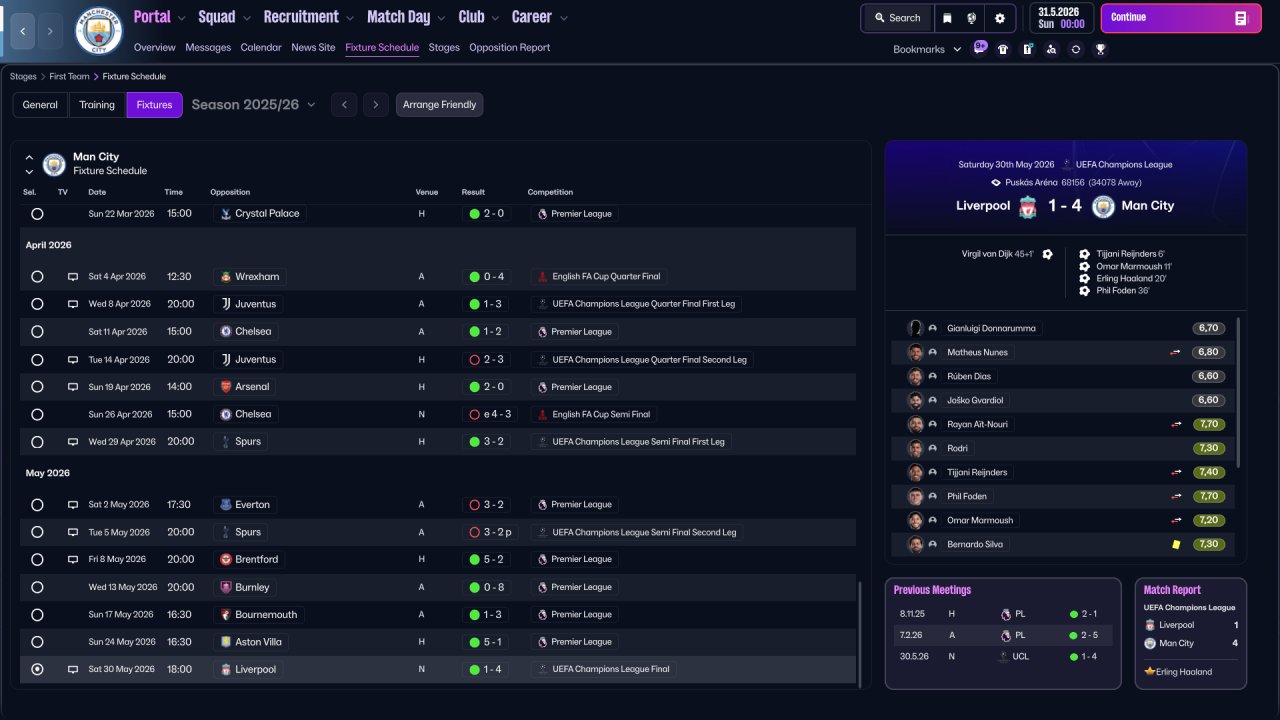
Task: Select the Crystal Palace fixture radio button
Action: (x=37, y=214)
